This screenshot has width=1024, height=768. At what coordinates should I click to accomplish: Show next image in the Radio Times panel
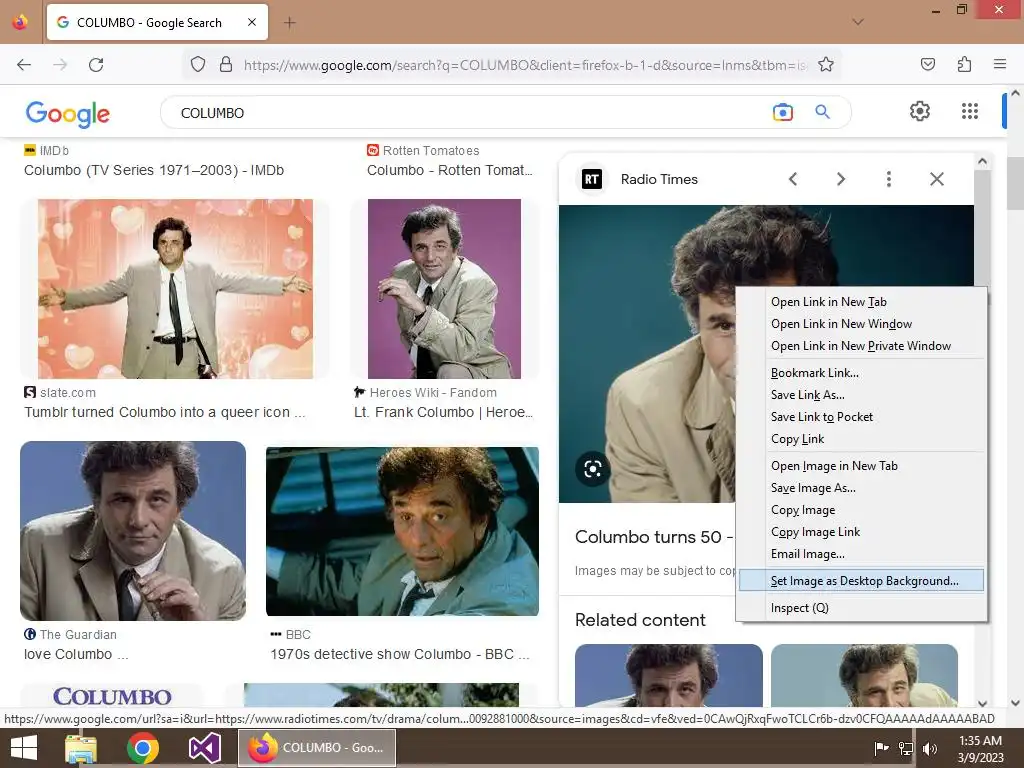pyautogui.click(x=840, y=179)
